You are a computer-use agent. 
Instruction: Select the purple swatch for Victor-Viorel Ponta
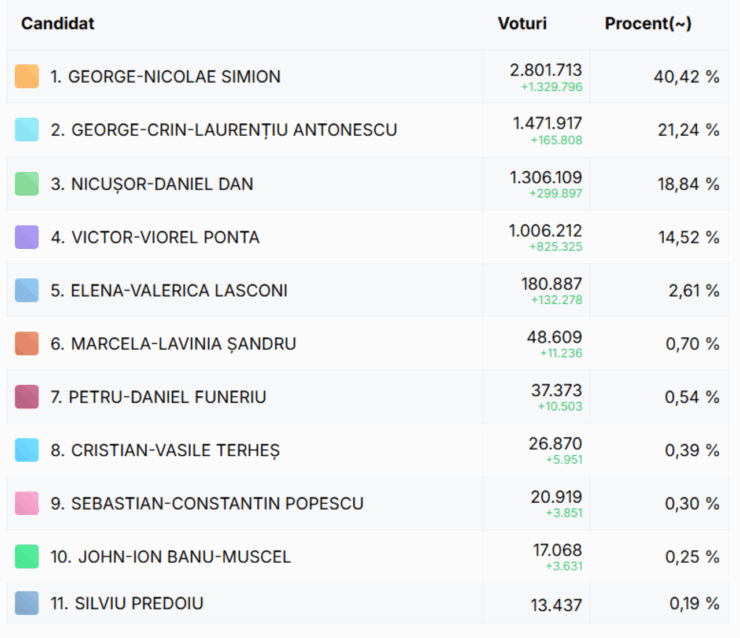point(27,237)
